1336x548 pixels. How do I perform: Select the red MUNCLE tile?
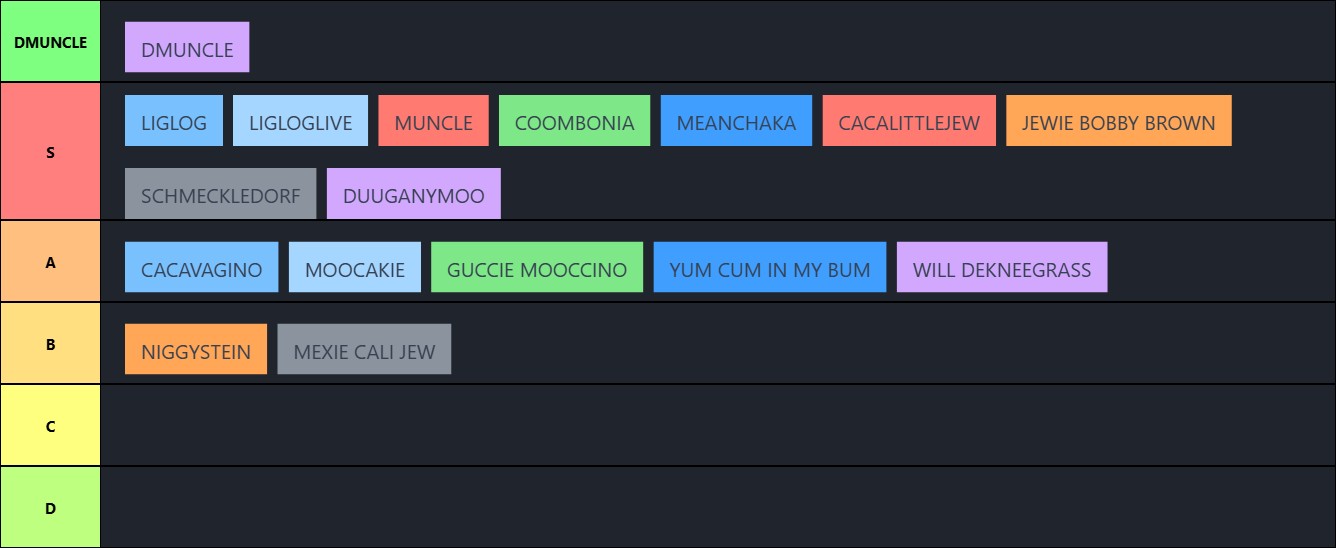[433, 121]
